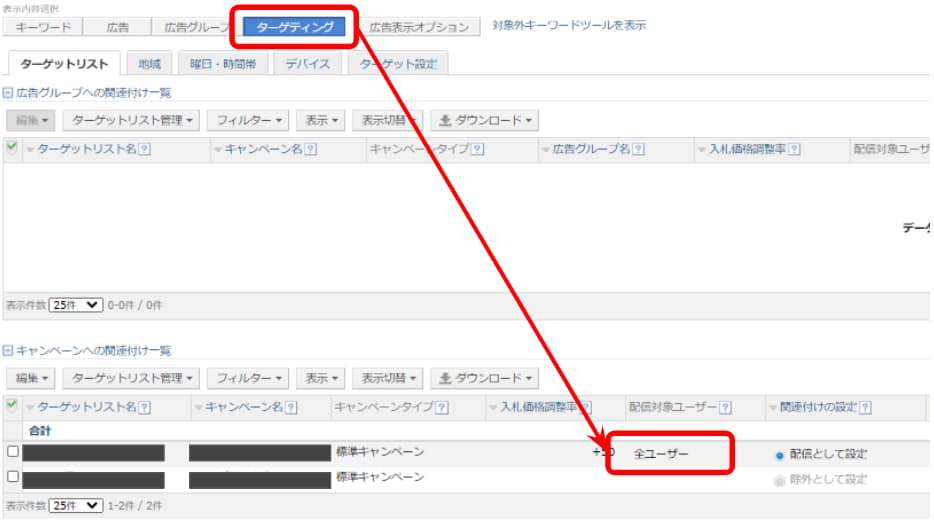The image size is (934, 523).
Task: Click help icon beside キャンペーン名 in campaign table
Action: (x=291, y=408)
